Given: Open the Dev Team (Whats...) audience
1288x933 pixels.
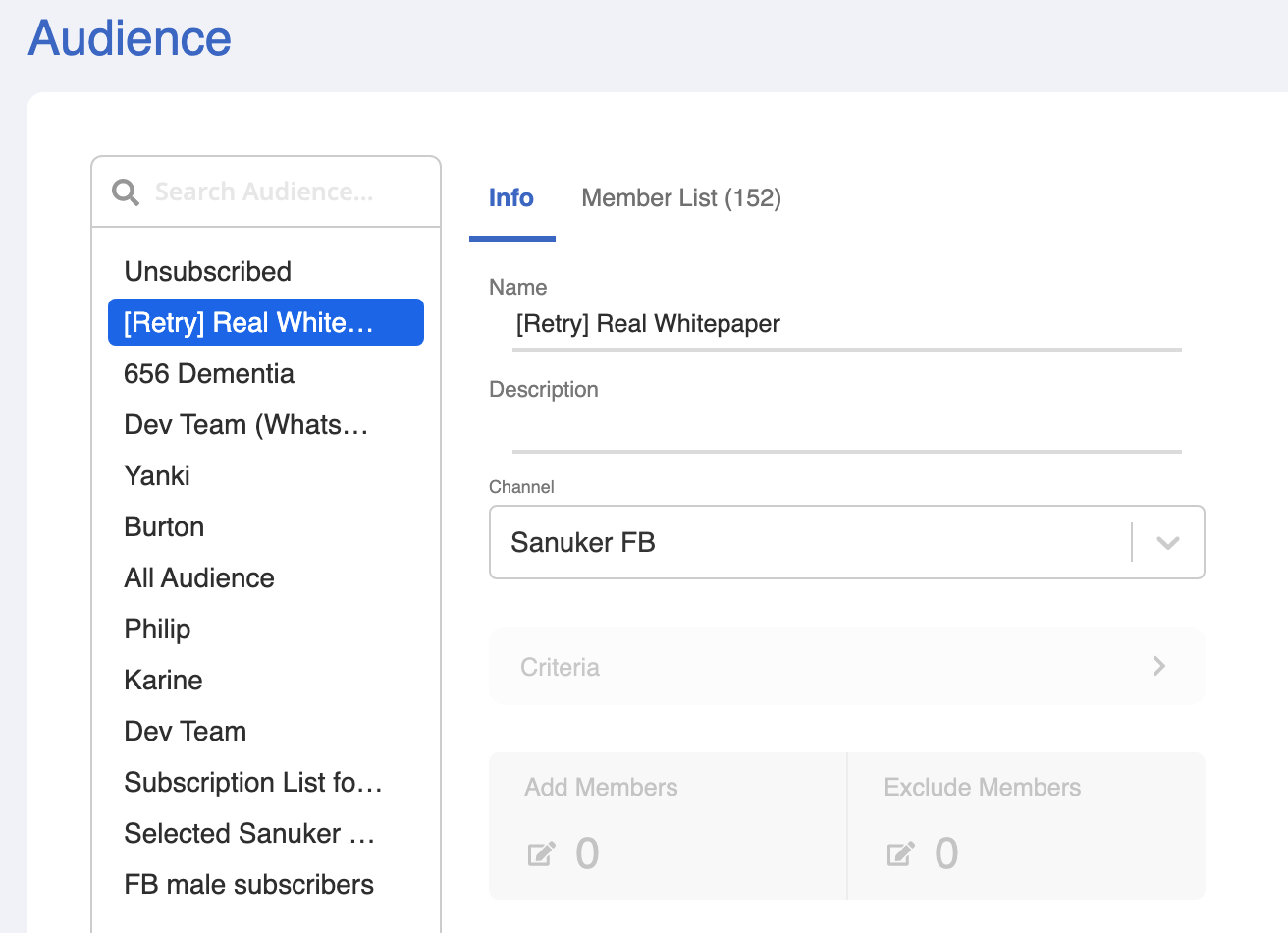Looking at the screenshot, I should 245,424.
